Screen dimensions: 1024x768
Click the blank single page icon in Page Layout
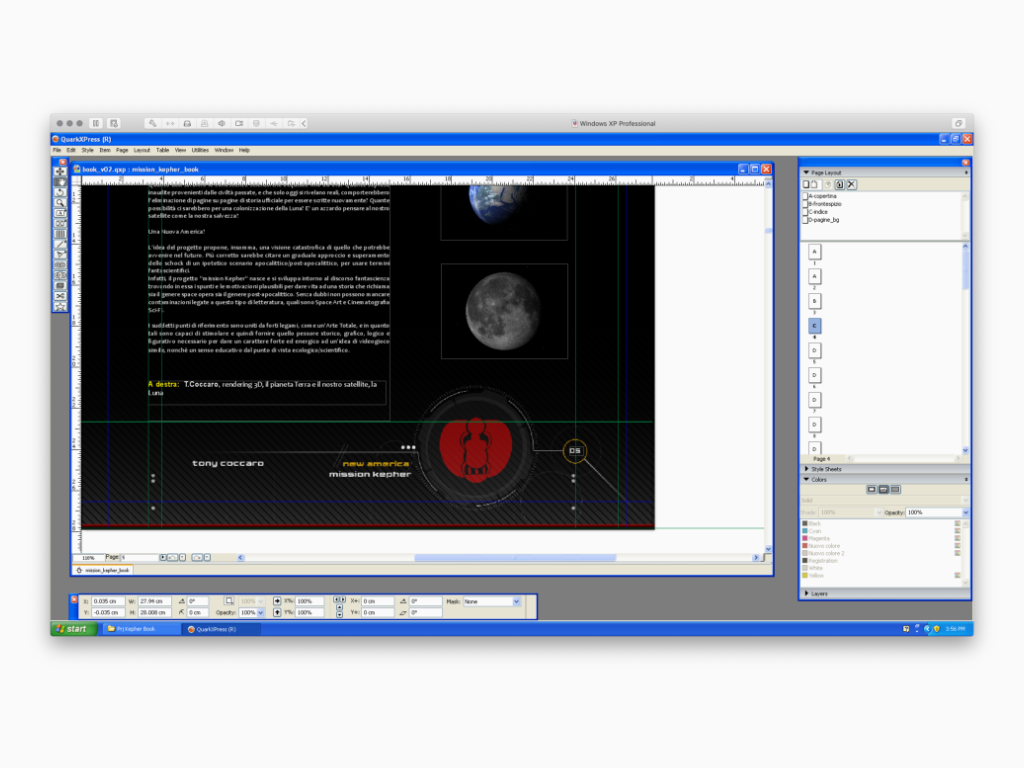coord(807,185)
